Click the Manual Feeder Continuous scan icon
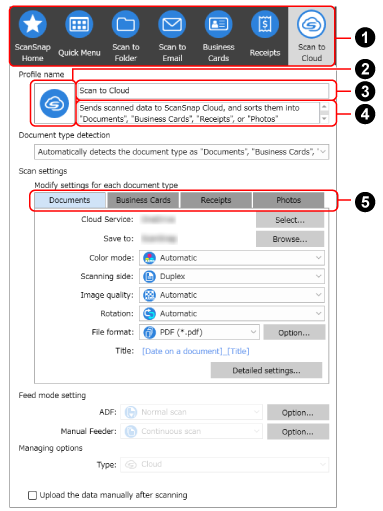 click(131, 431)
